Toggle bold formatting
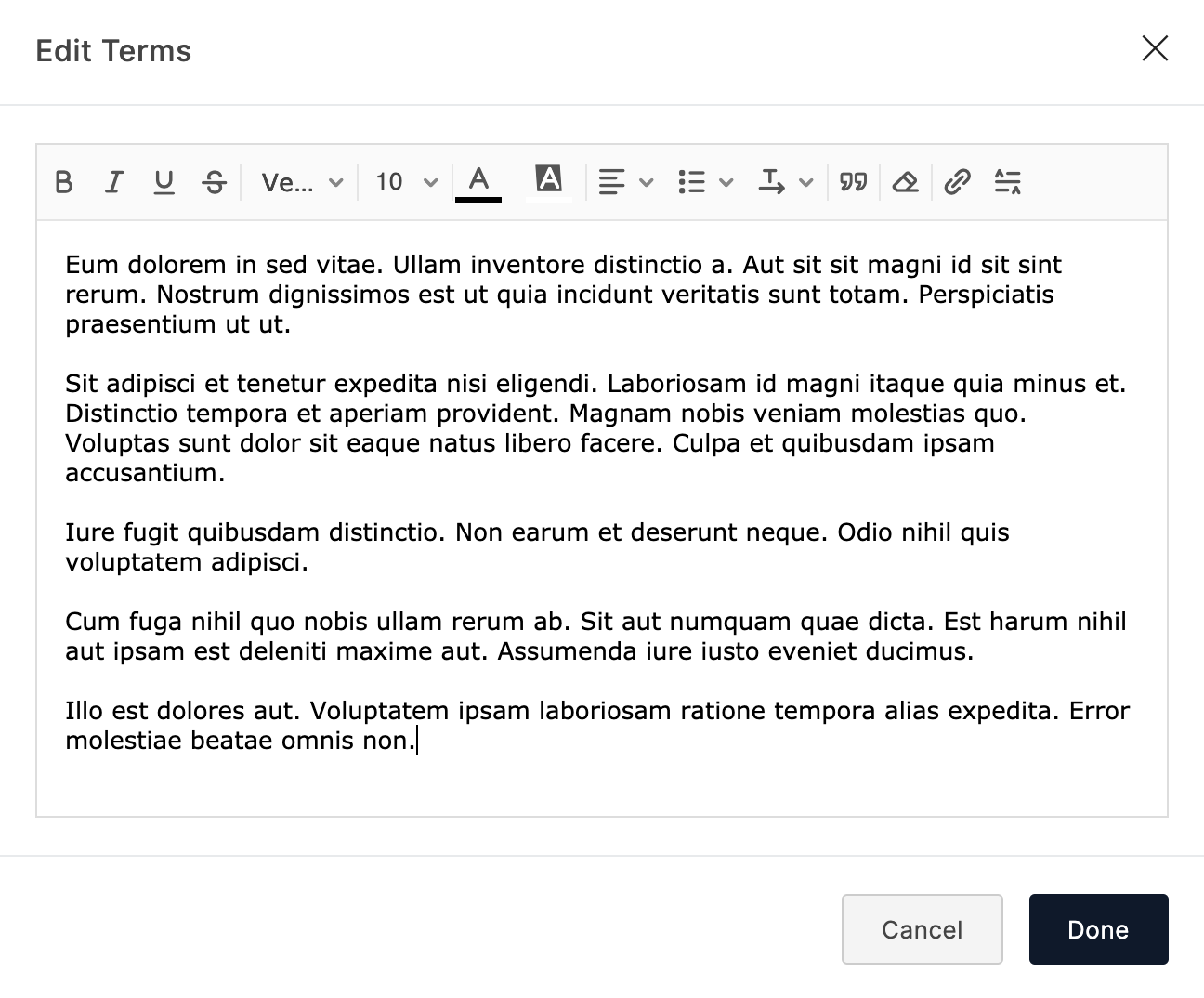The height and width of the screenshot is (998, 1204). [x=64, y=182]
